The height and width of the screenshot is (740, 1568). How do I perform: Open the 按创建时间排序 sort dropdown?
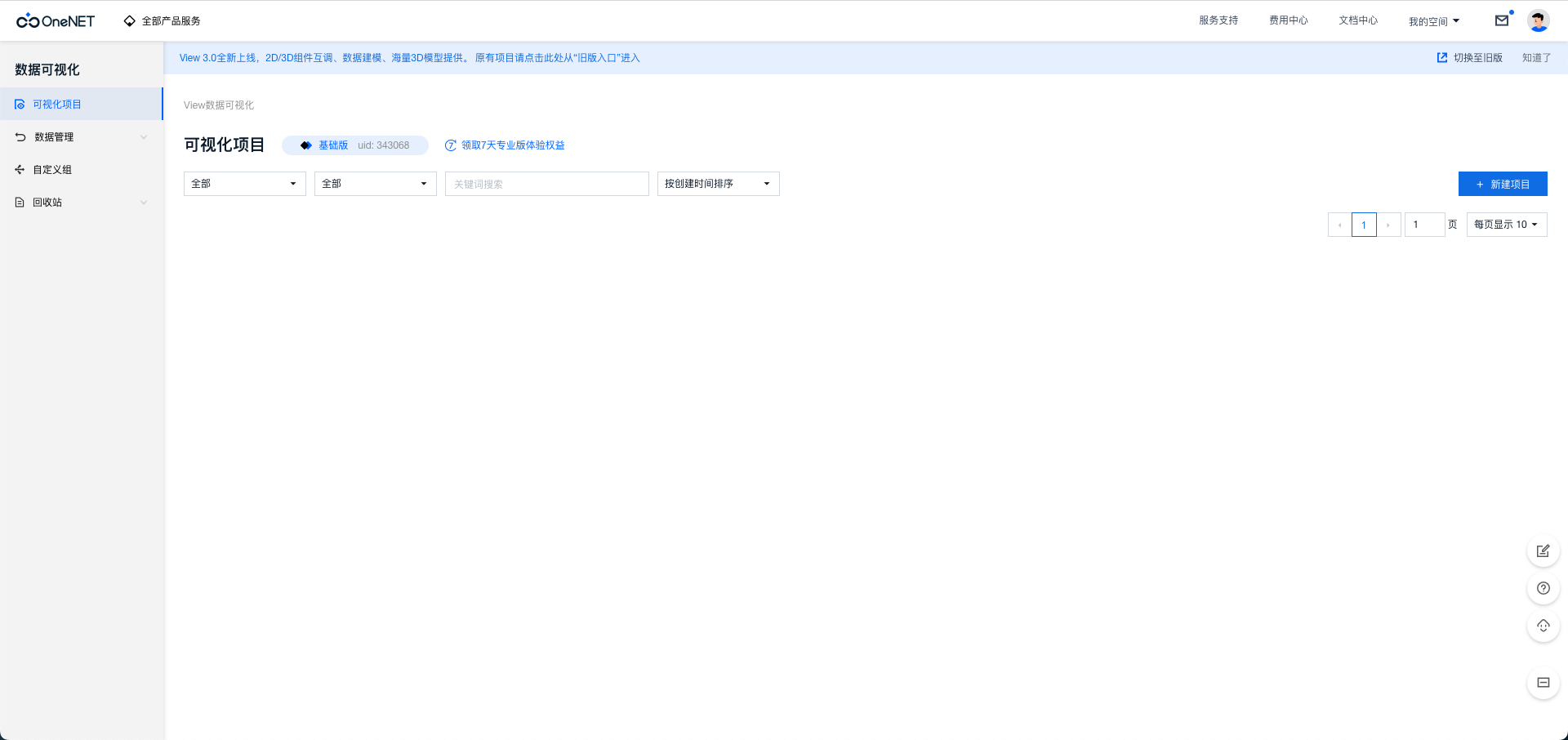(718, 184)
